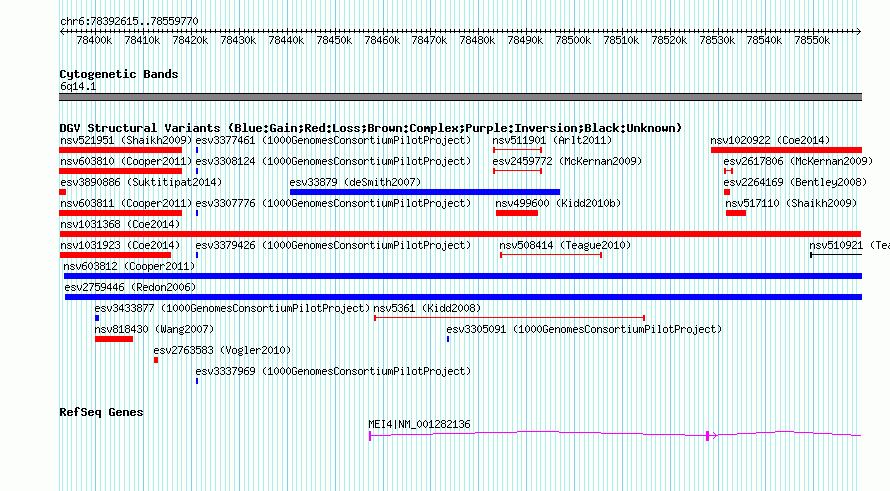The height and width of the screenshot is (491, 890).
Task: Click the nsv499600 (Kidd2010b) variant label
Action: pos(558,203)
